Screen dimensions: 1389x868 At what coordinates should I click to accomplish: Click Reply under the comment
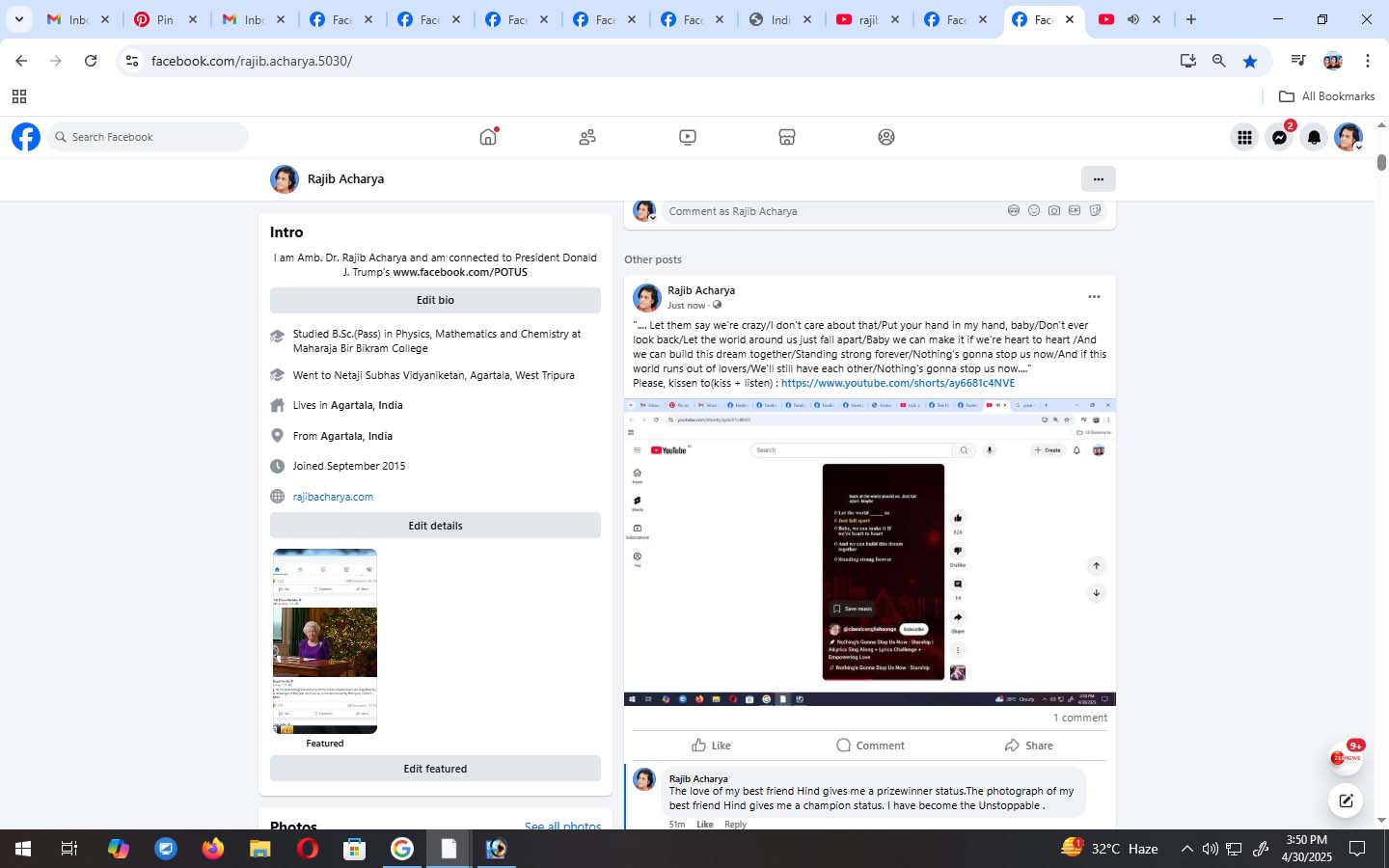pyautogui.click(x=735, y=824)
